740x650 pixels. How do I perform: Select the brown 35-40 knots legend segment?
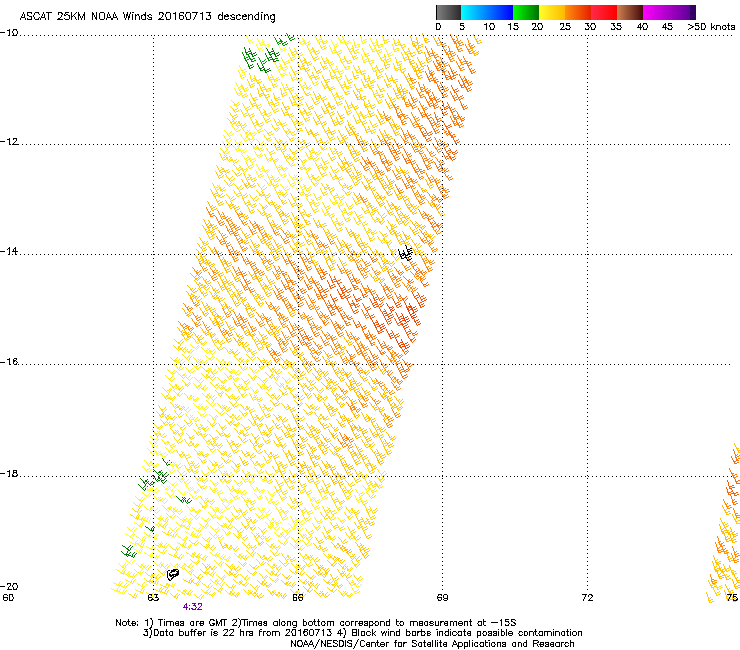(x=630, y=12)
